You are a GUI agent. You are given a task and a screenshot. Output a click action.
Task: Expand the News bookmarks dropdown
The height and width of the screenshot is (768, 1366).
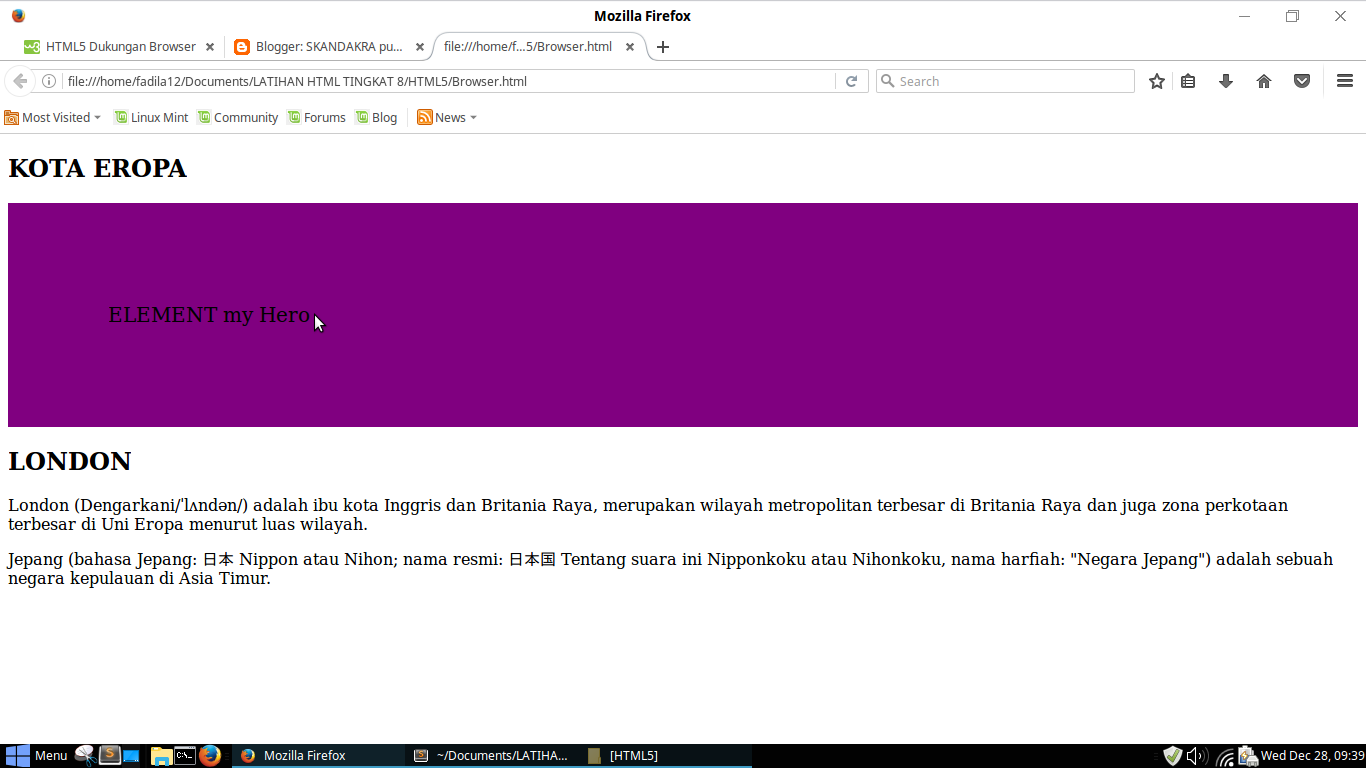pyautogui.click(x=446, y=117)
